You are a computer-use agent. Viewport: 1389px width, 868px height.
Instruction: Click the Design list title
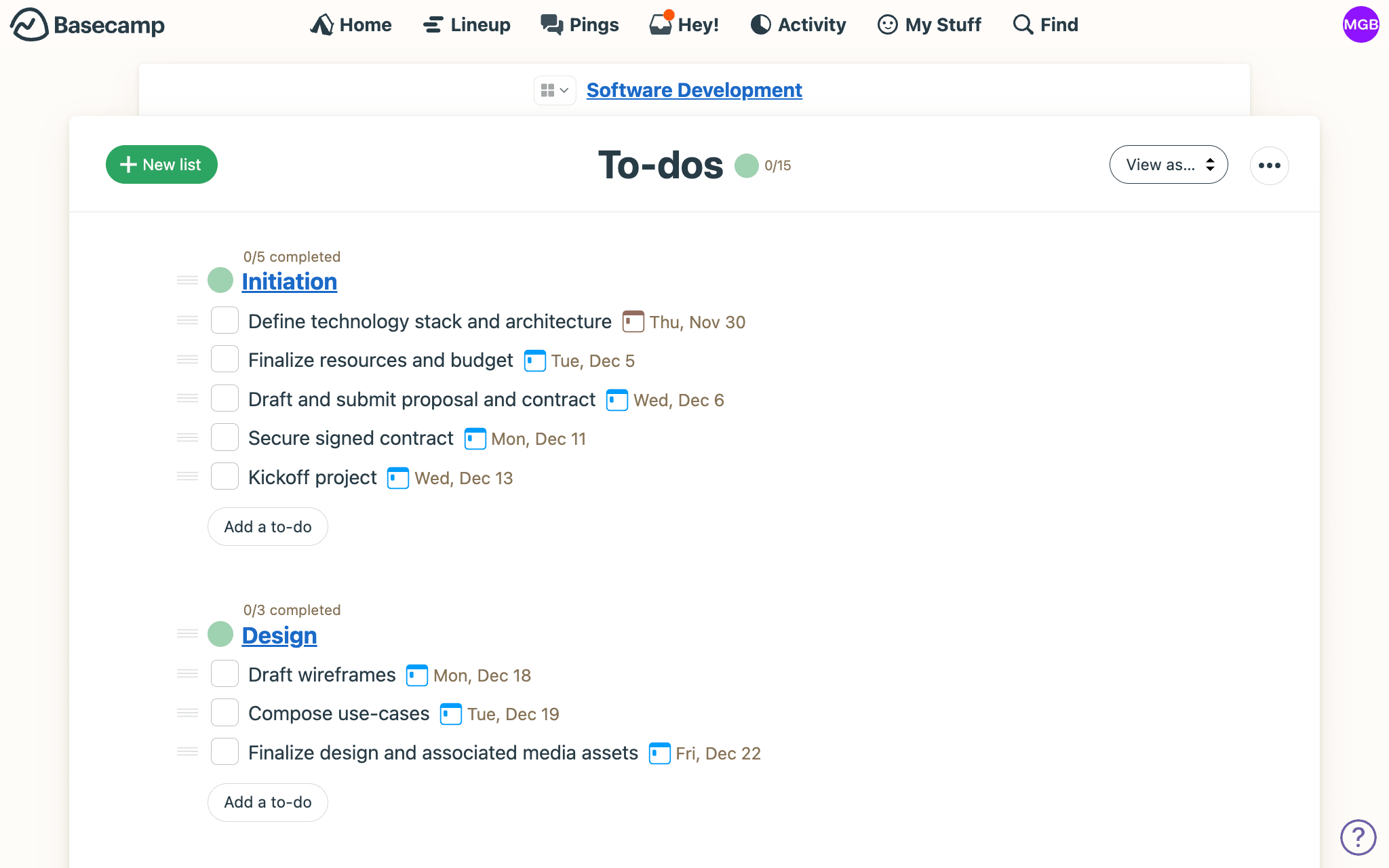tap(278, 635)
